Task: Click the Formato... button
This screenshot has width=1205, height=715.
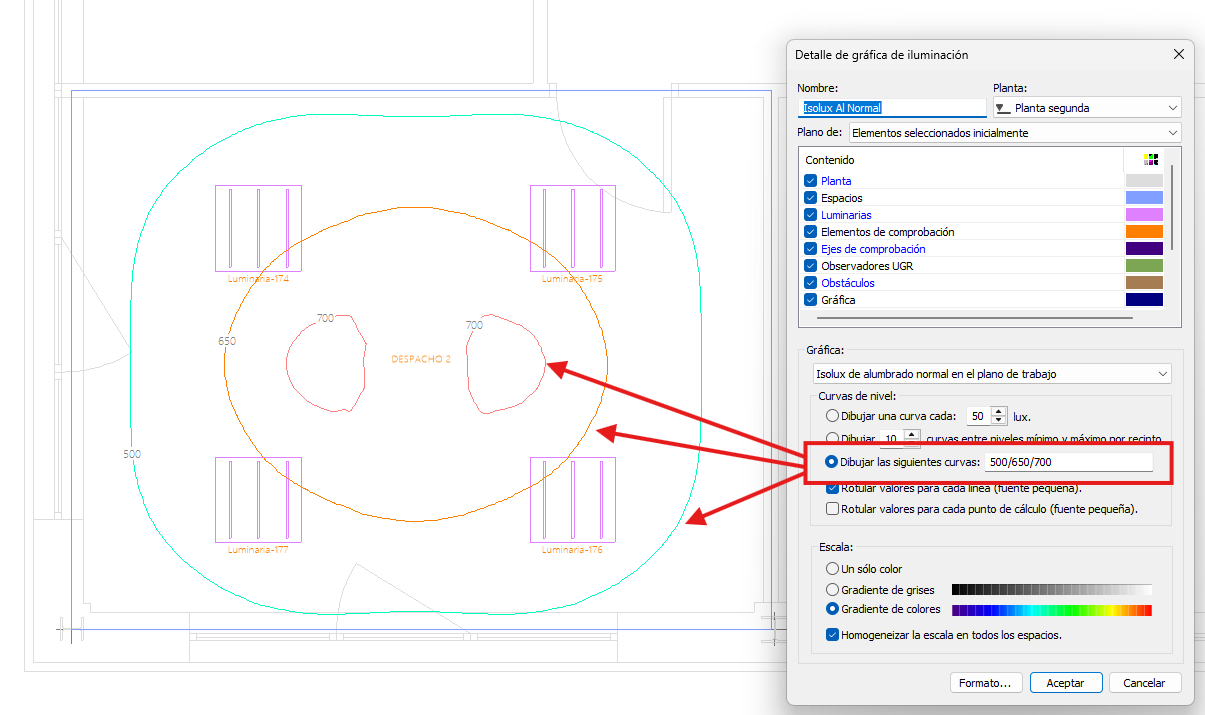Action: (985, 683)
